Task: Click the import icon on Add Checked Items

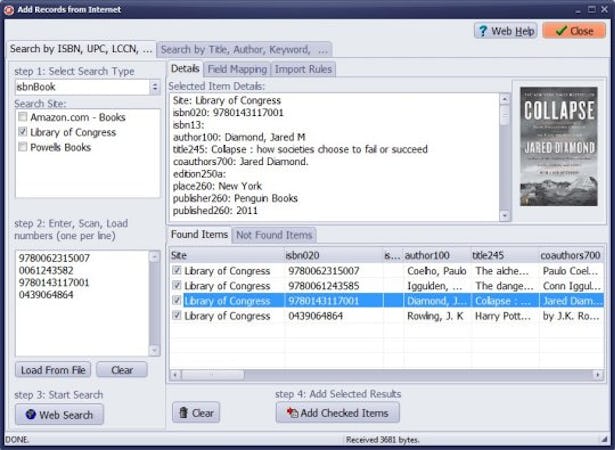Action: [x=292, y=412]
